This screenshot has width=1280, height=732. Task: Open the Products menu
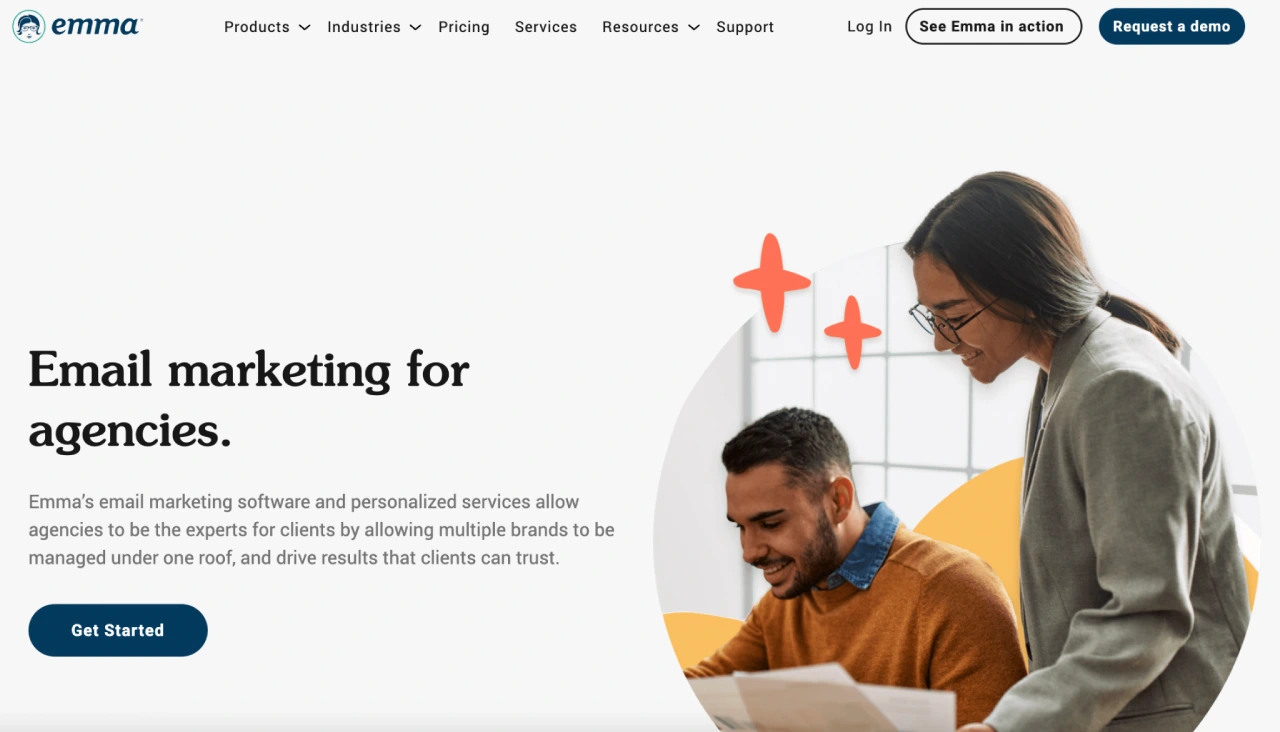(257, 27)
